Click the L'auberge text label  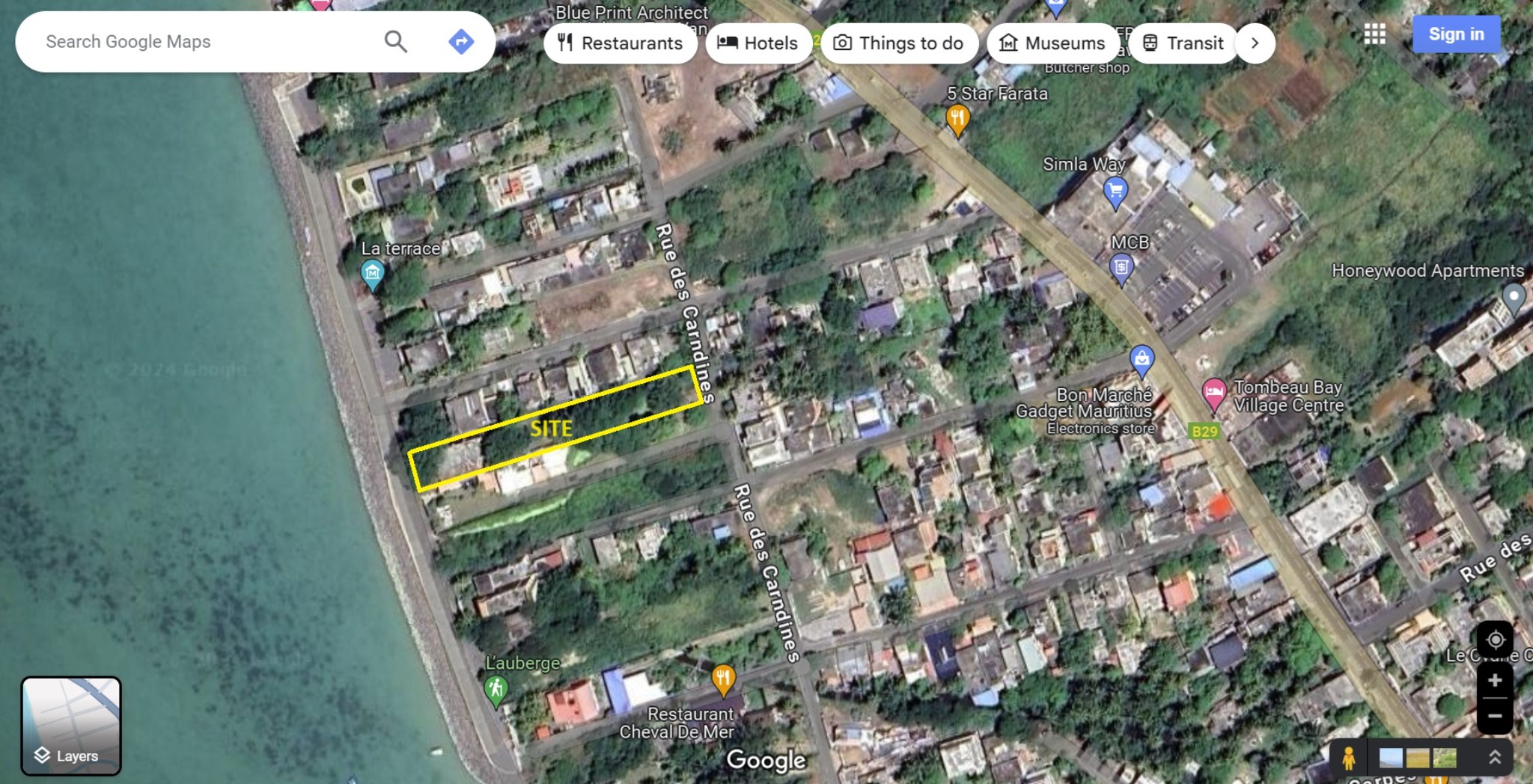(x=522, y=663)
